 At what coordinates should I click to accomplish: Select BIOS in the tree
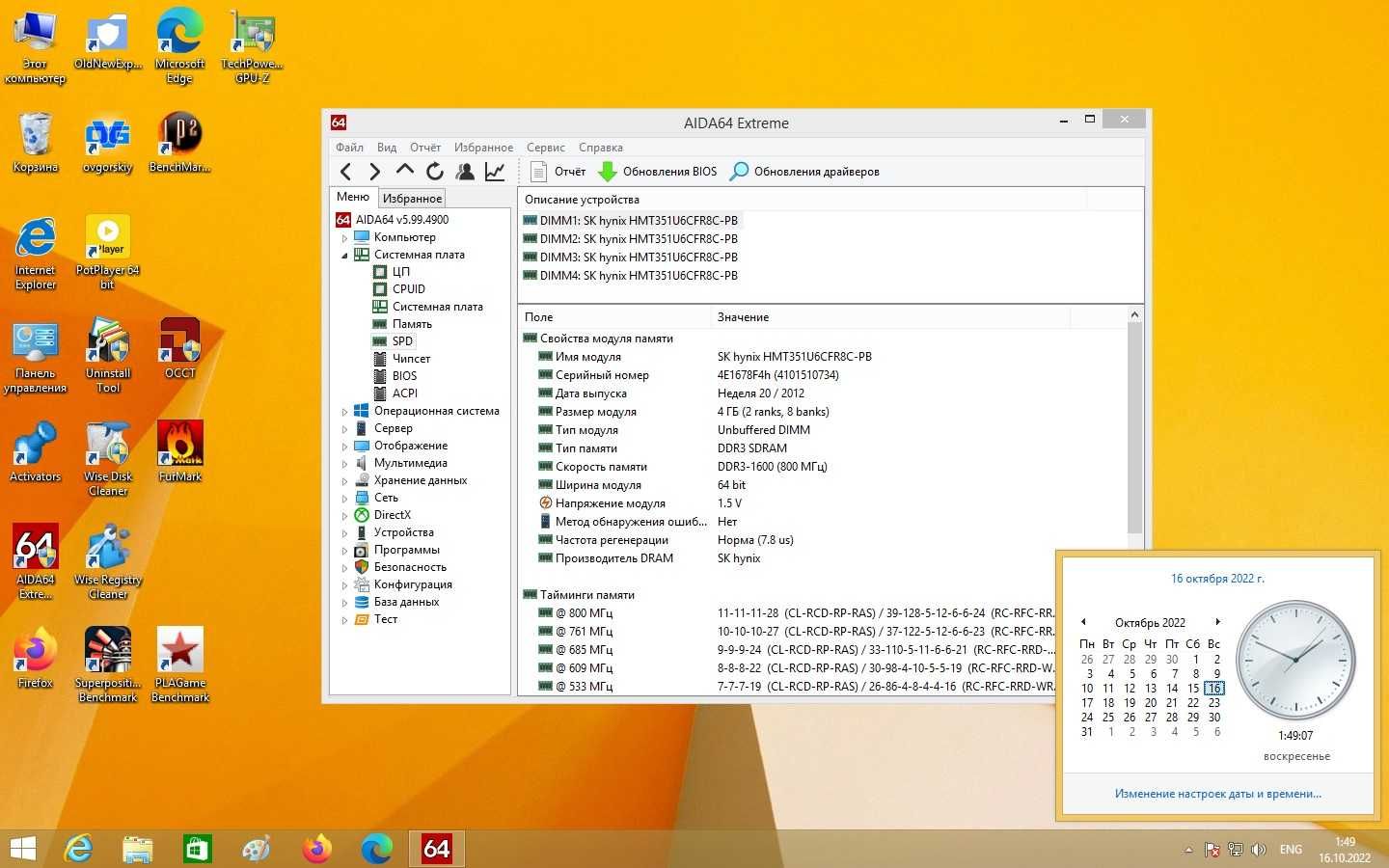[404, 376]
